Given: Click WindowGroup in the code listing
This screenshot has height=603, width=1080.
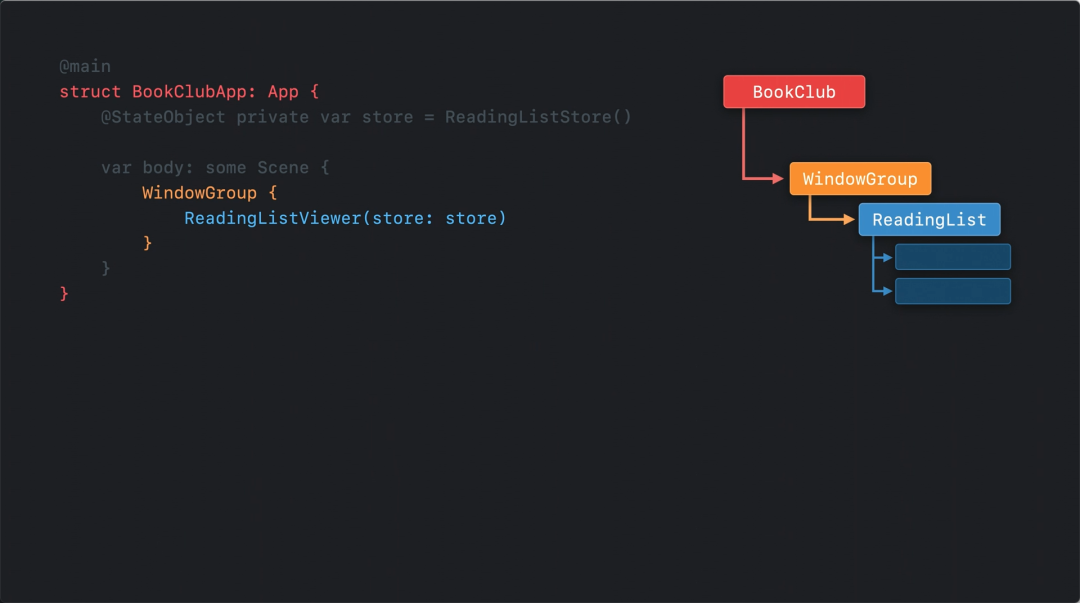Looking at the screenshot, I should click(199, 192).
